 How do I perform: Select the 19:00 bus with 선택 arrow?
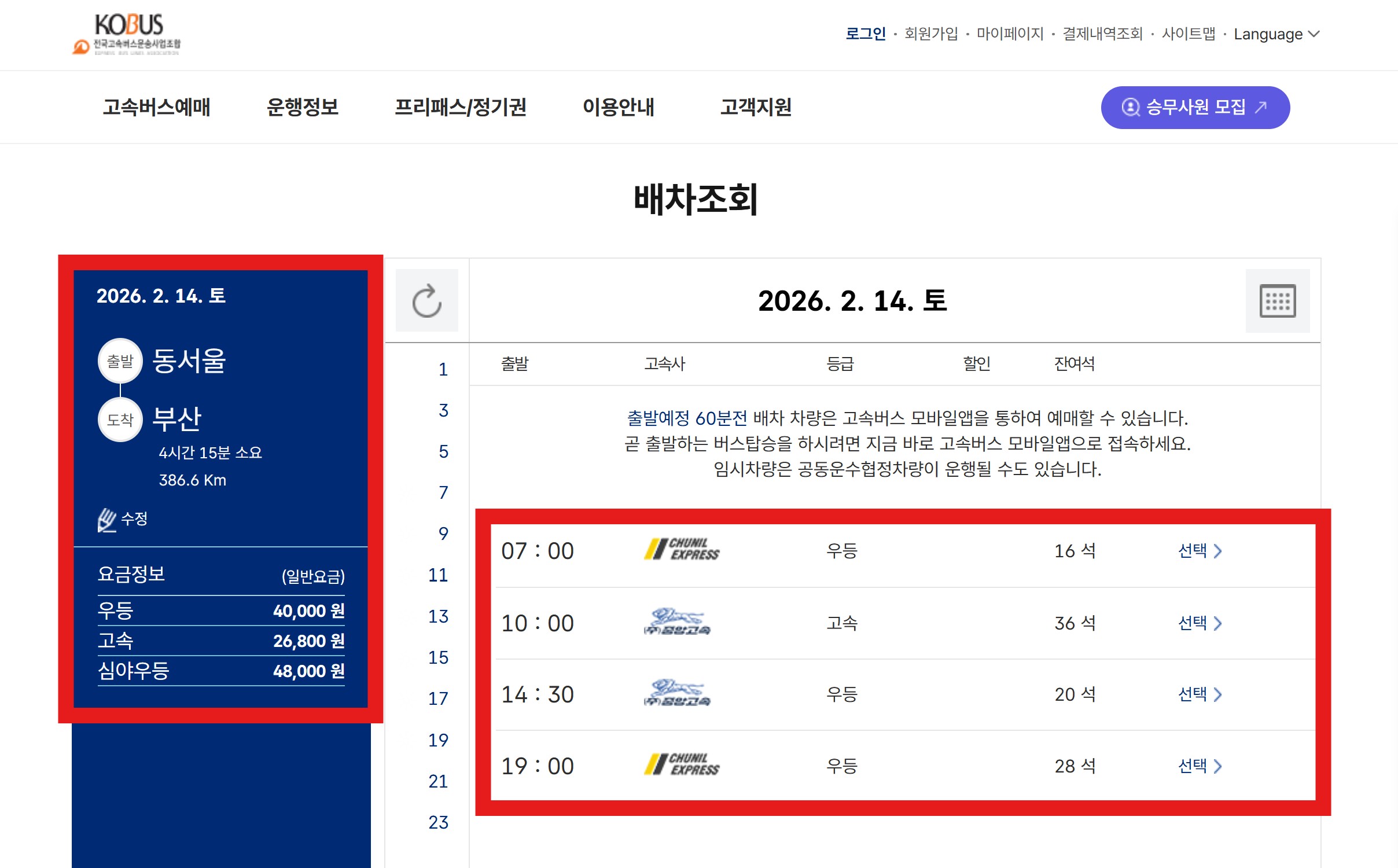[1200, 766]
